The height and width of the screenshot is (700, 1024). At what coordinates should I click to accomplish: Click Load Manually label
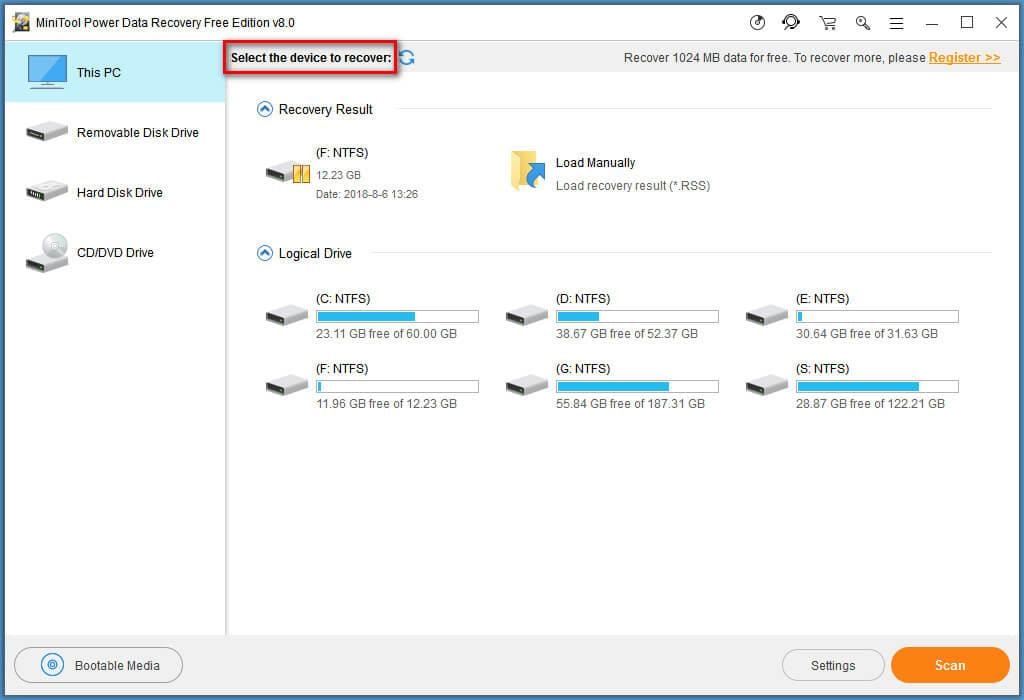click(x=595, y=163)
